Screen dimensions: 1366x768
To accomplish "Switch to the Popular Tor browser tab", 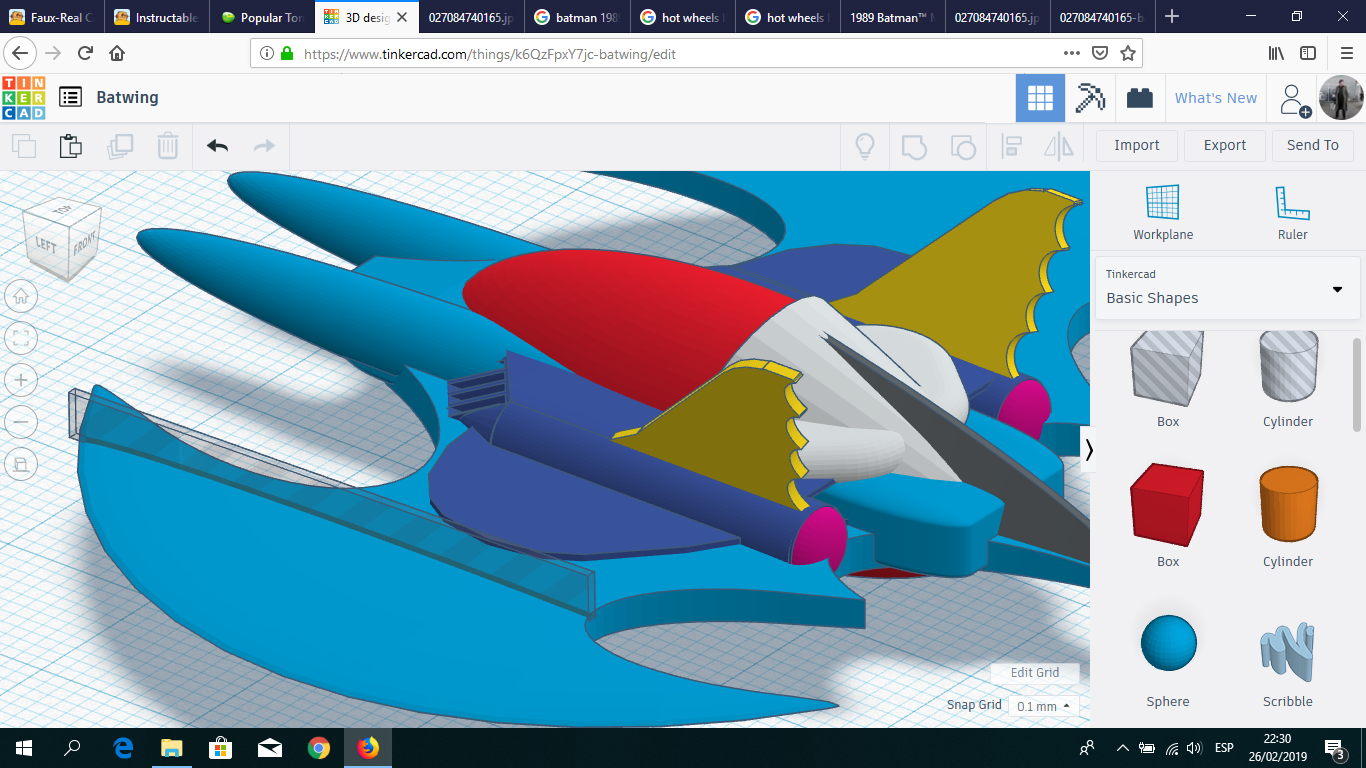I will pyautogui.click(x=262, y=17).
